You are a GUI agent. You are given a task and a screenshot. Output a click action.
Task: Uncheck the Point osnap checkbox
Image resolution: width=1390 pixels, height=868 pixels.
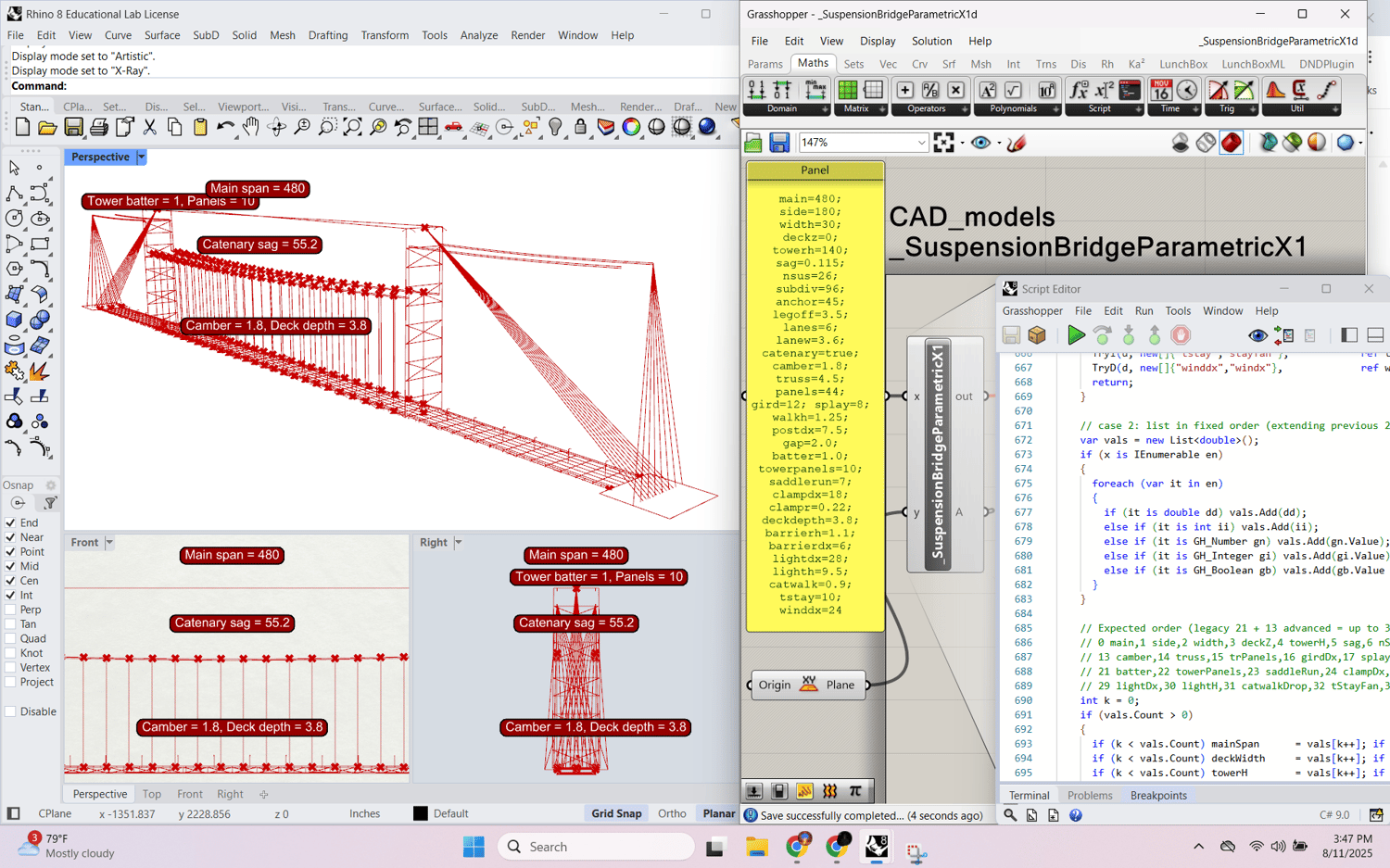[10, 552]
